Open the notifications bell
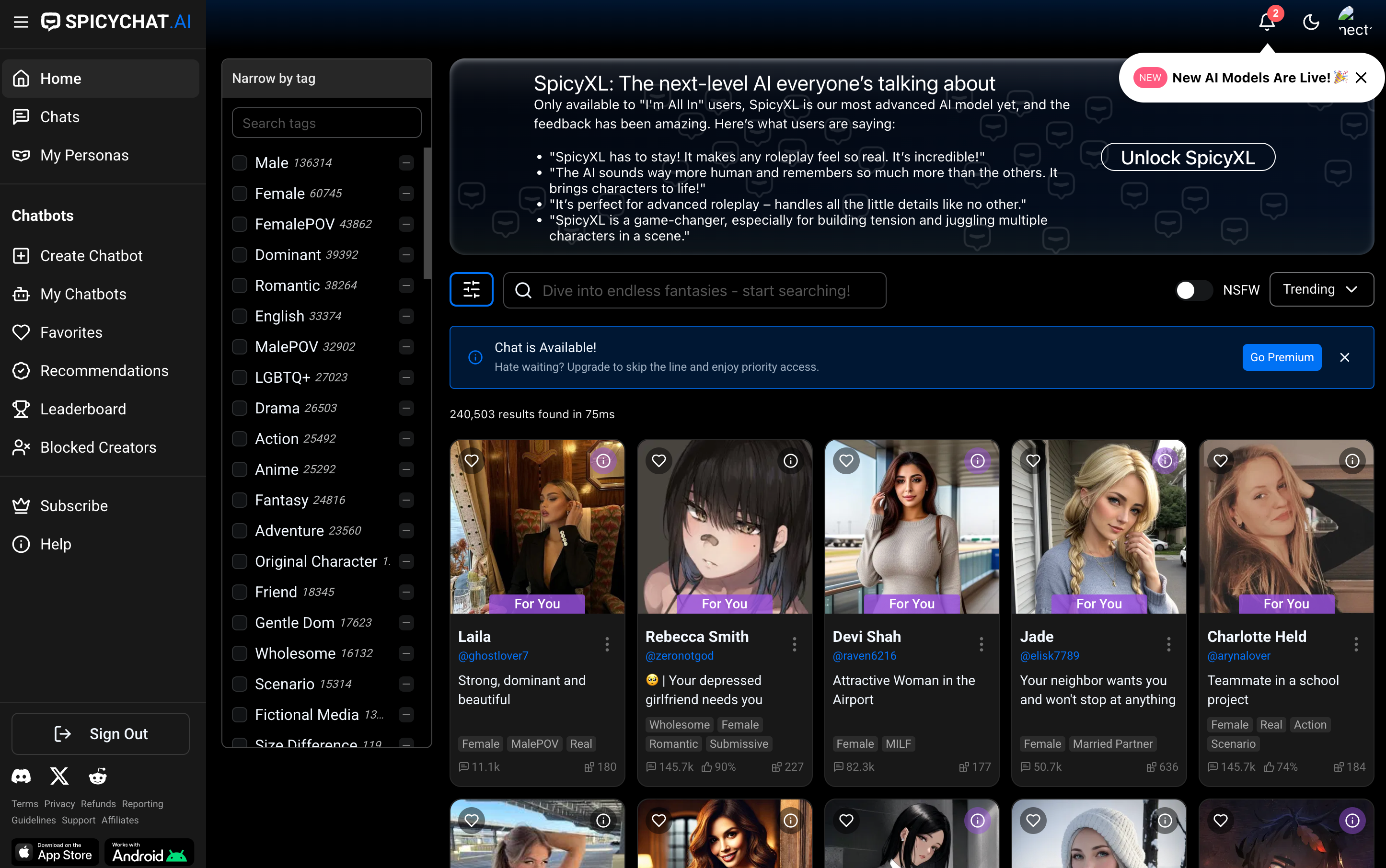 click(1267, 22)
